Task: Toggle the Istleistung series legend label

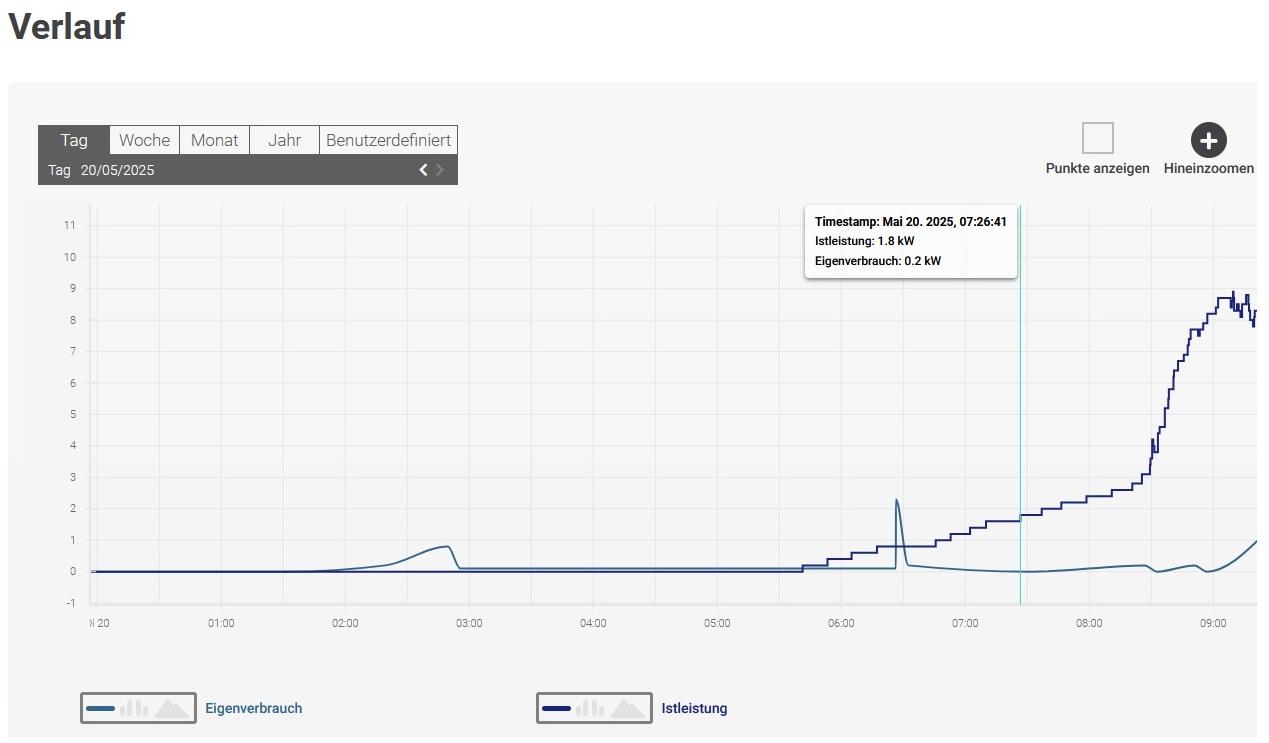Action: 694,708
